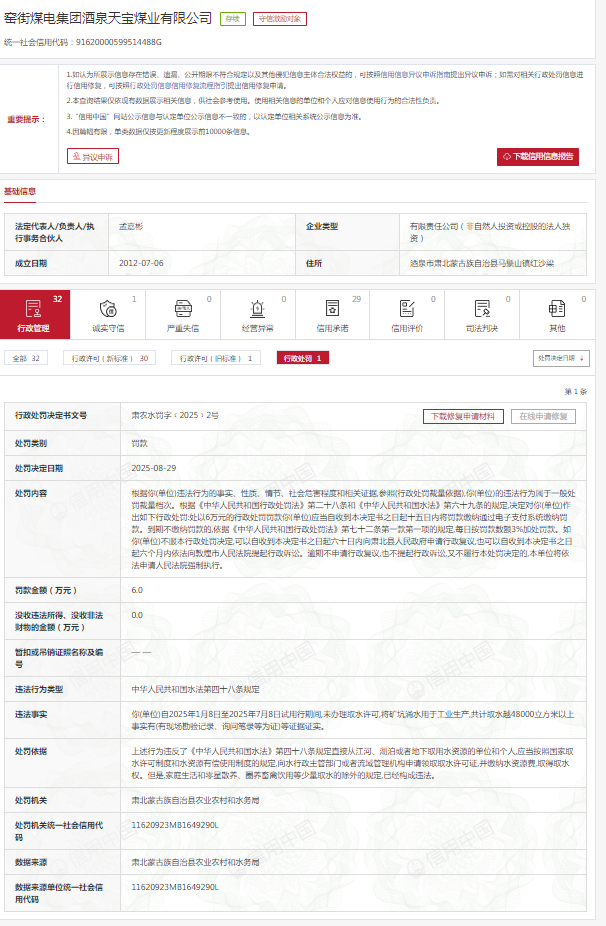Select the 经营异常 alarm icon
Screen dimensions: 606x926
pyautogui.click(x=257, y=309)
